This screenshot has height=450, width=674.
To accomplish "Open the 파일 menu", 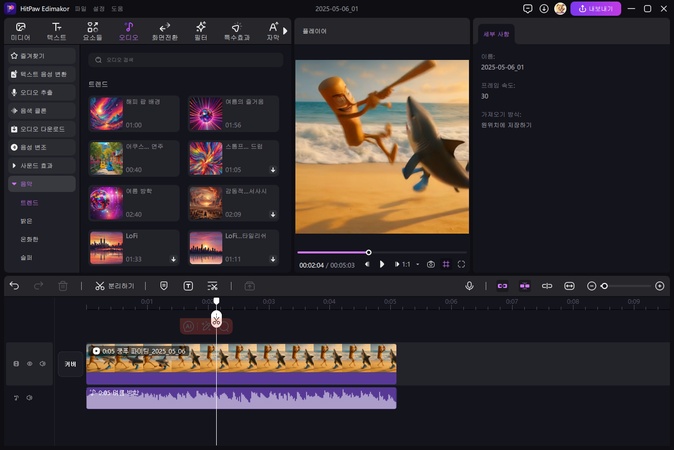I will pos(80,9).
